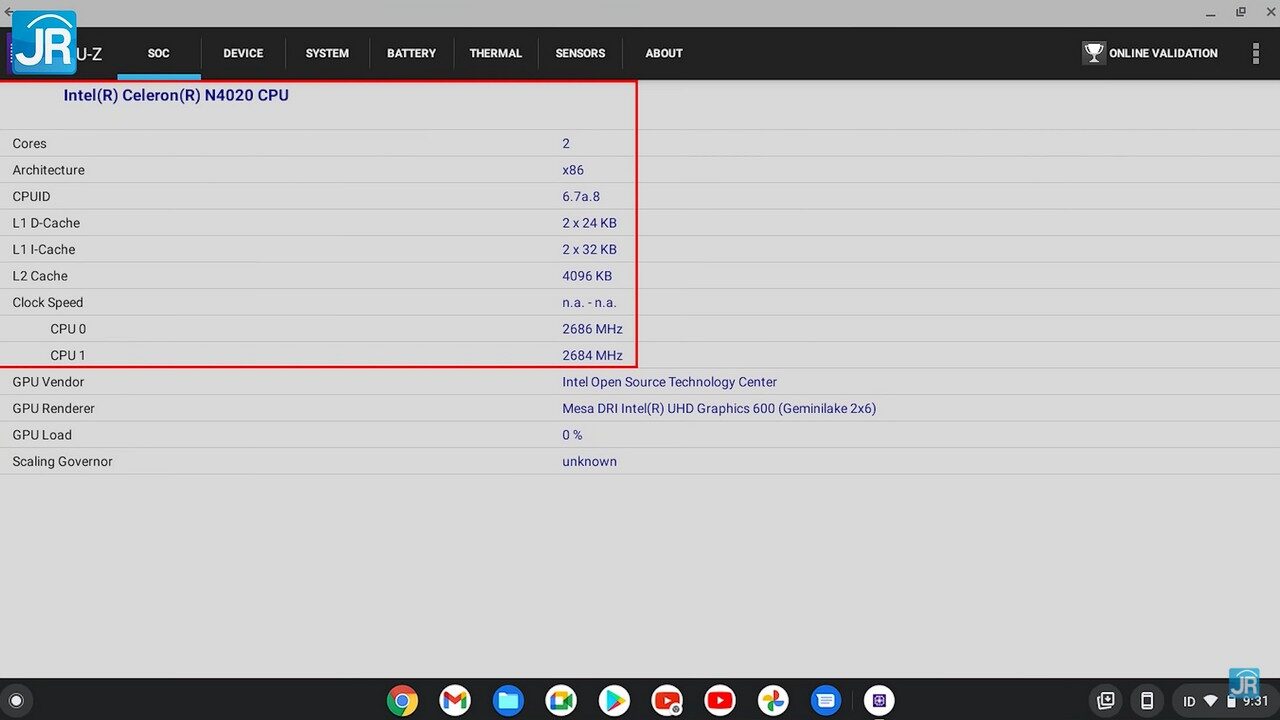Screen dimensions: 1280x720
Task: Switch to the DEVICE tab
Action: click(243, 54)
